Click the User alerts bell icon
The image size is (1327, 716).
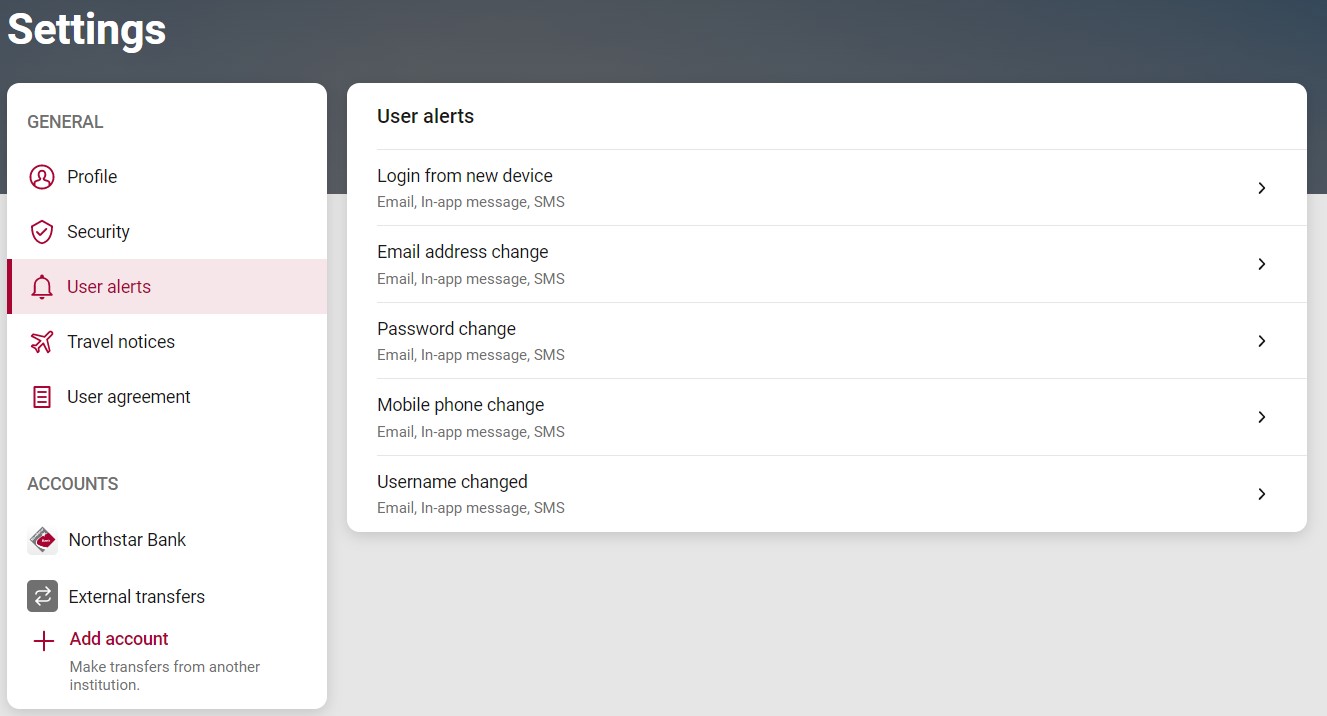coord(41,287)
